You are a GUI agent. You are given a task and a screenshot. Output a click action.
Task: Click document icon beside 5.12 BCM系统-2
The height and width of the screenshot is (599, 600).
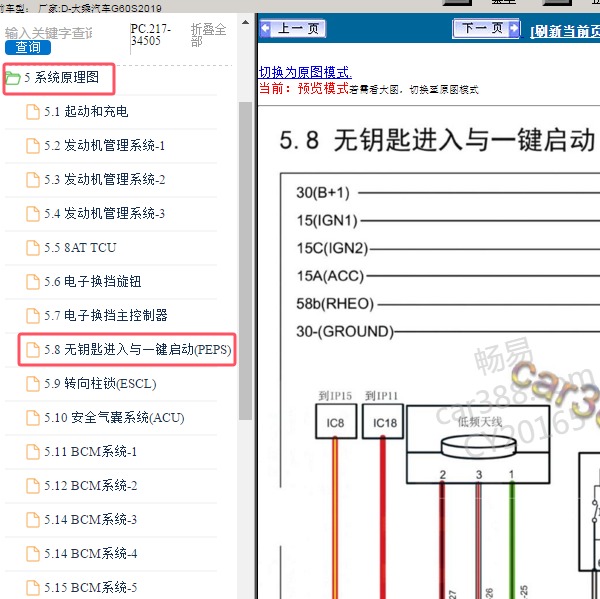pyautogui.click(x=33, y=486)
